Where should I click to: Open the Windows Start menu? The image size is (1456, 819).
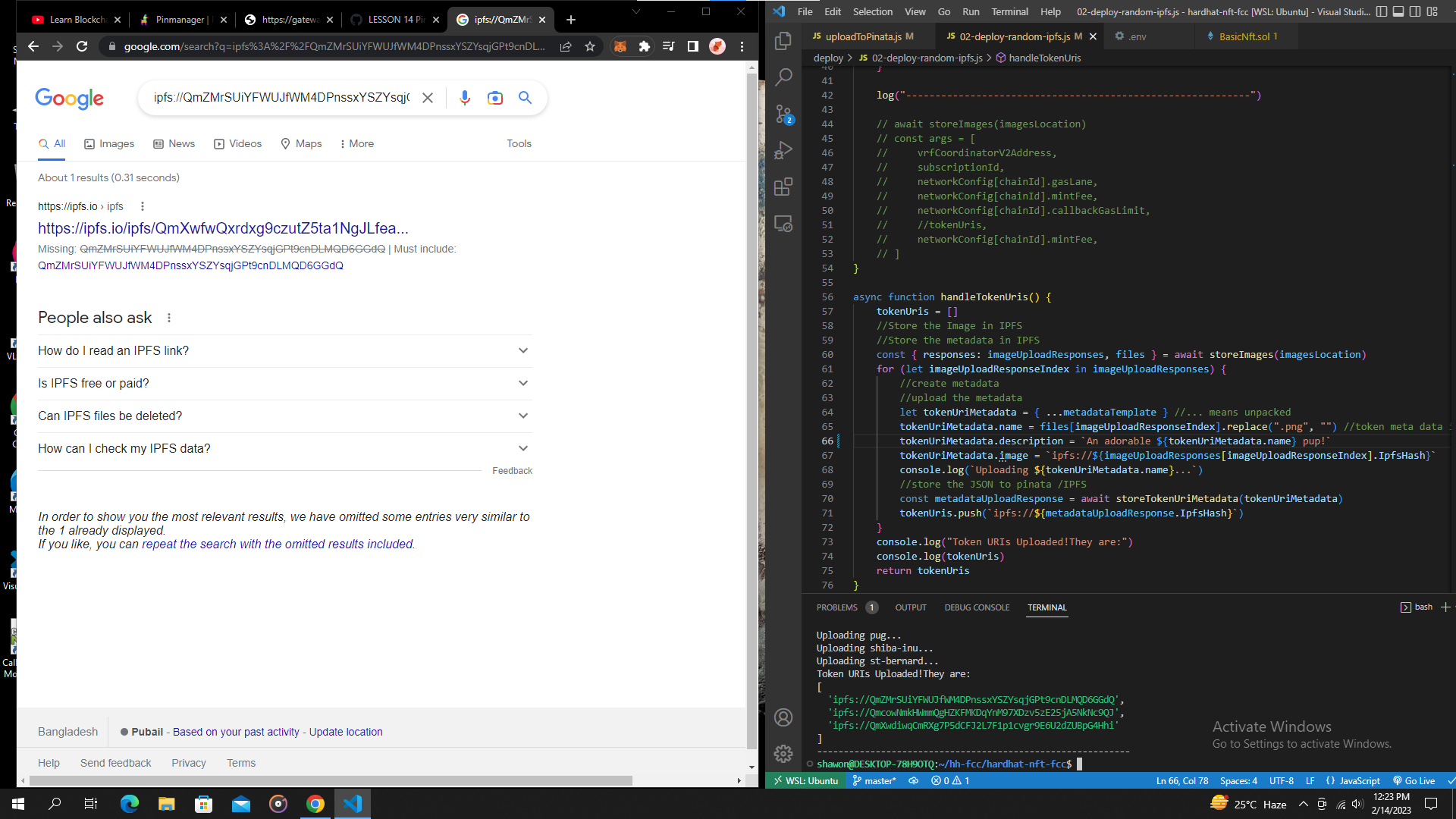18,804
